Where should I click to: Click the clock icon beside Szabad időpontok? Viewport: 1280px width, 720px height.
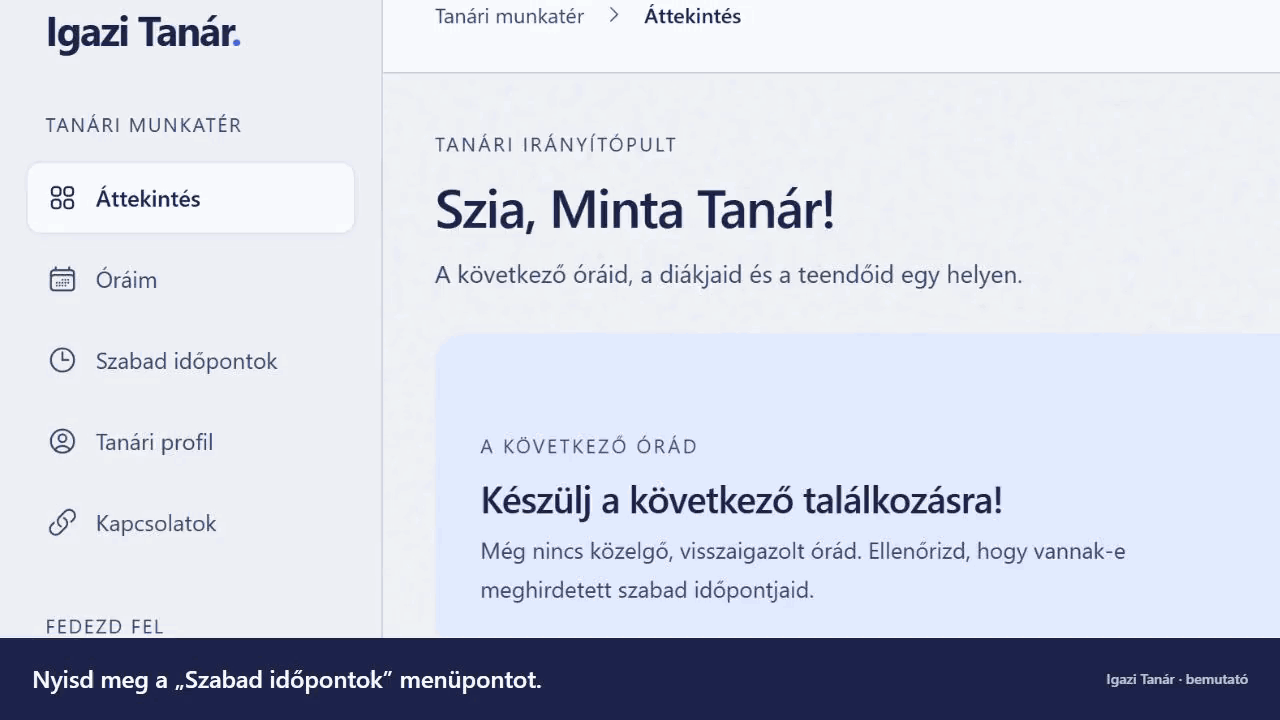coord(62,360)
